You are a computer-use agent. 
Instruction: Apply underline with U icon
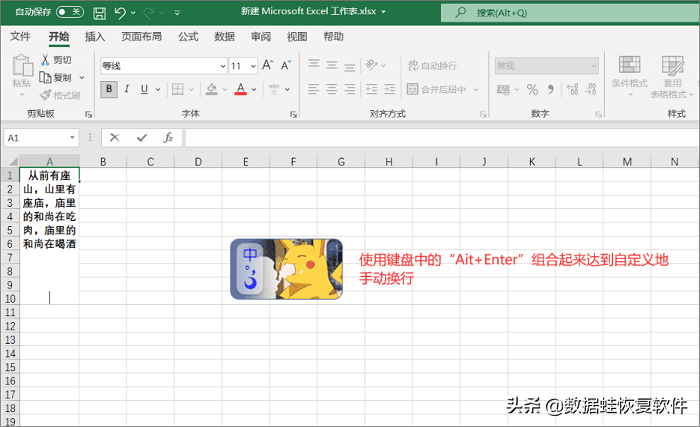[x=144, y=89]
